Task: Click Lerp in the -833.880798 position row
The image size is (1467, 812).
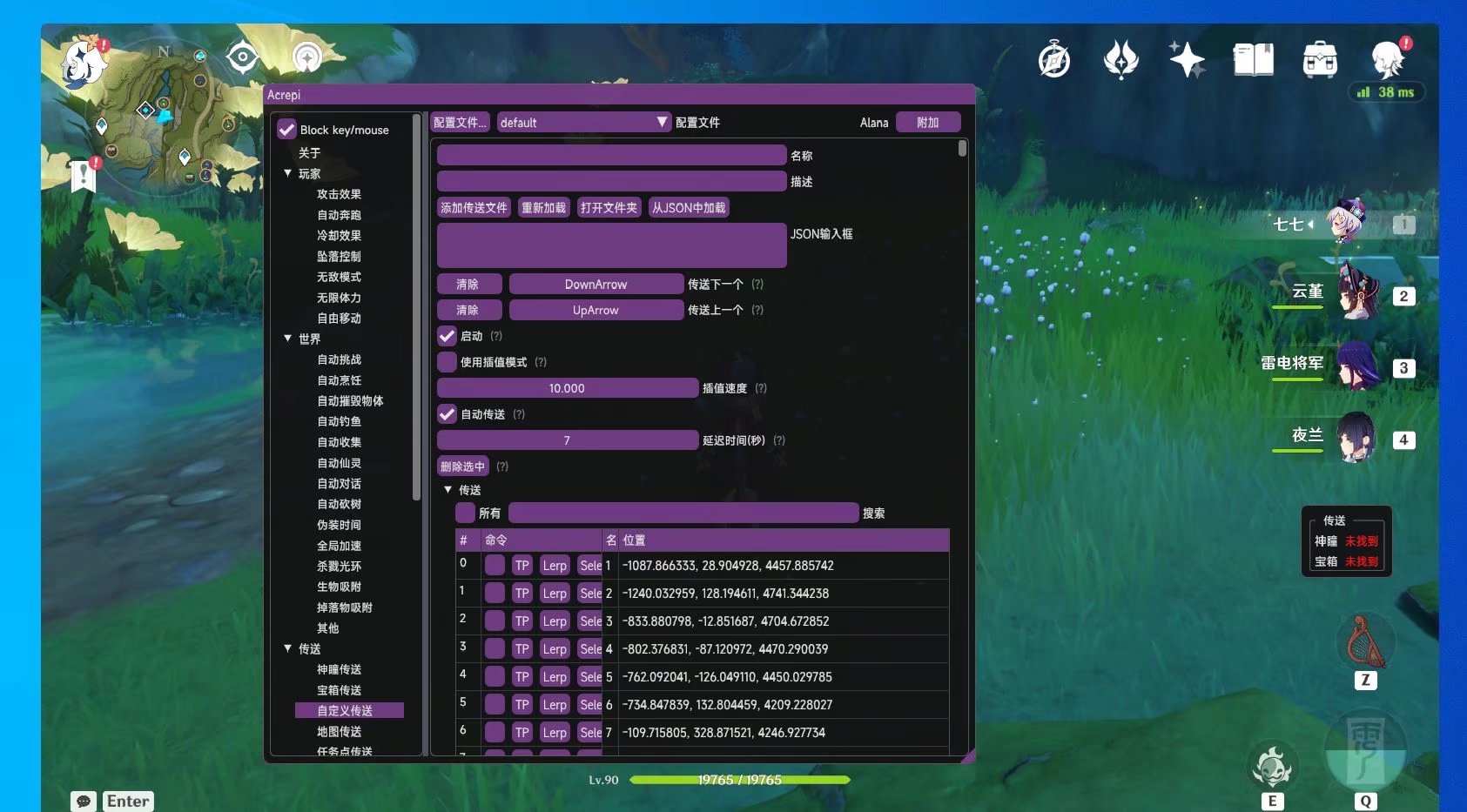Action: 555,621
